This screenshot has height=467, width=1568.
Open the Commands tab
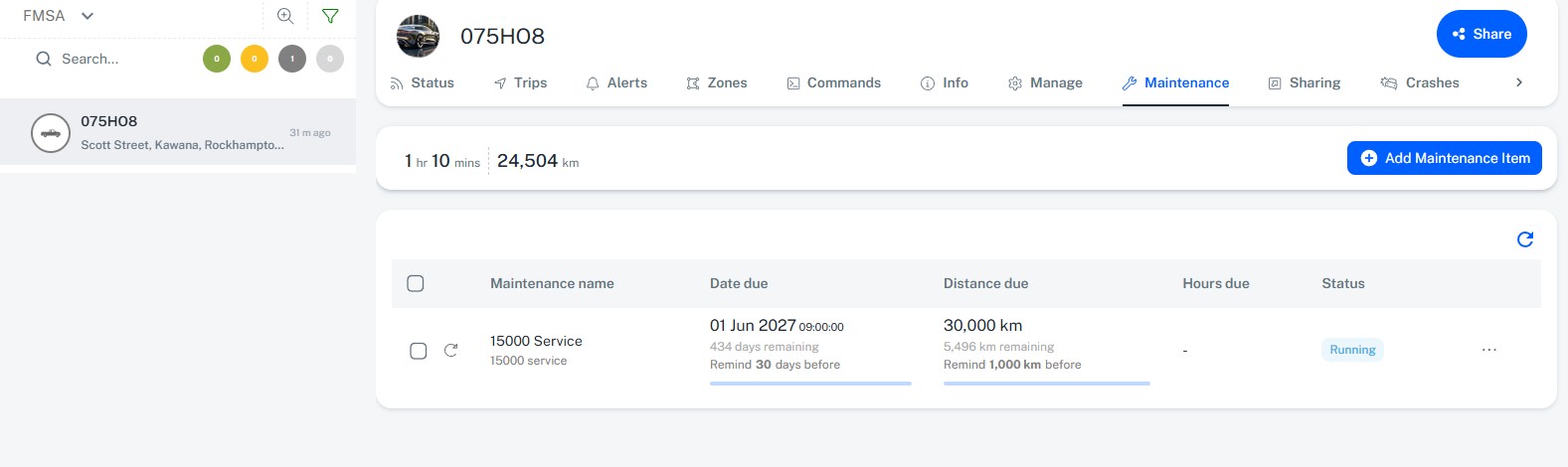(x=833, y=82)
